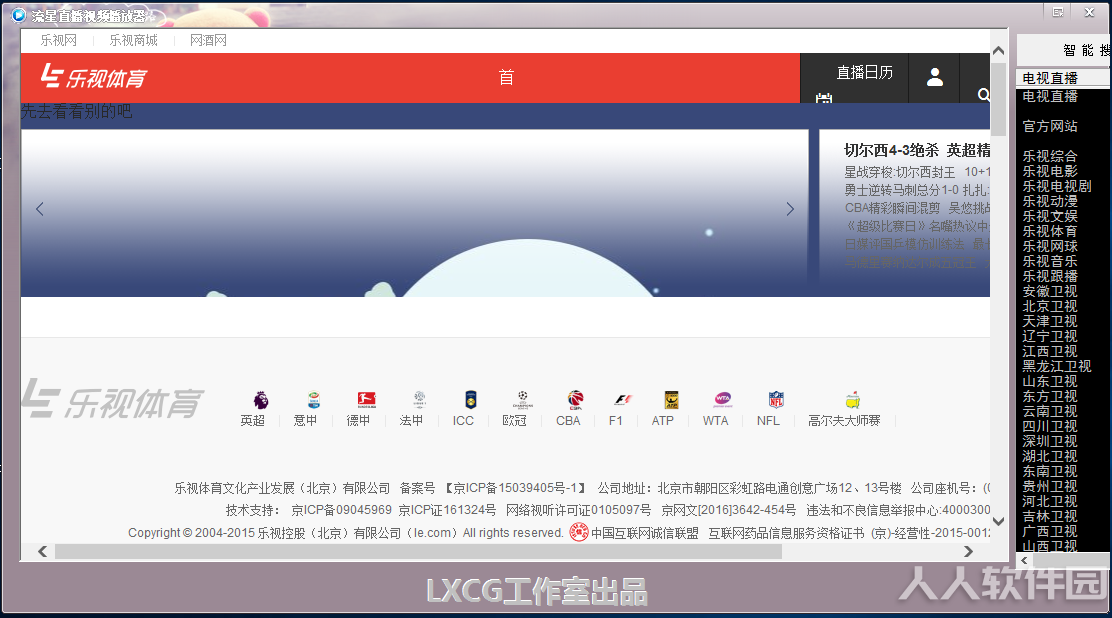Open the user account icon in the header
Viewport: 1112px width, 618px height.
[x=935, y=77]
